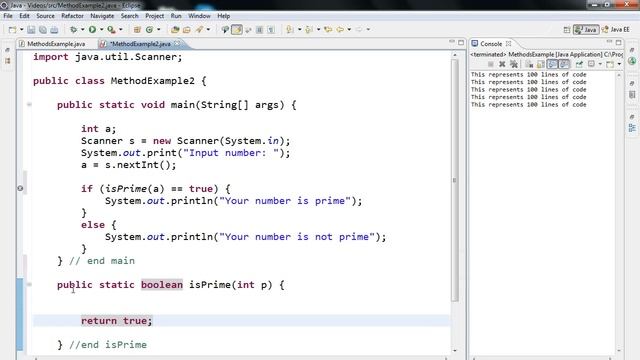Run the program with the green play icon
This screenshot has height=360, width=640.
92,29
